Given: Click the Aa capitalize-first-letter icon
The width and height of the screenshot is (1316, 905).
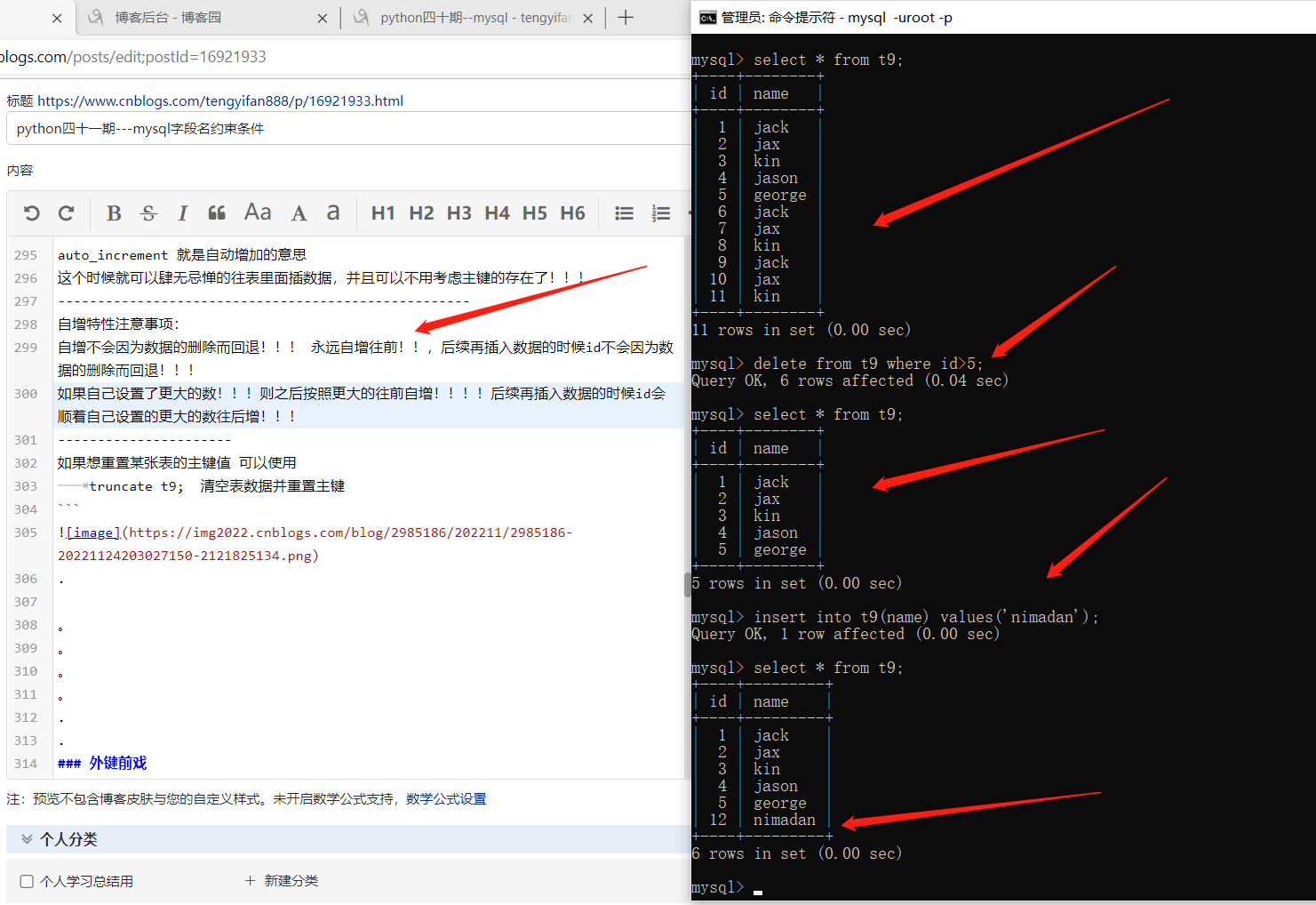Looking at the screenshot, I should (258, 212).
